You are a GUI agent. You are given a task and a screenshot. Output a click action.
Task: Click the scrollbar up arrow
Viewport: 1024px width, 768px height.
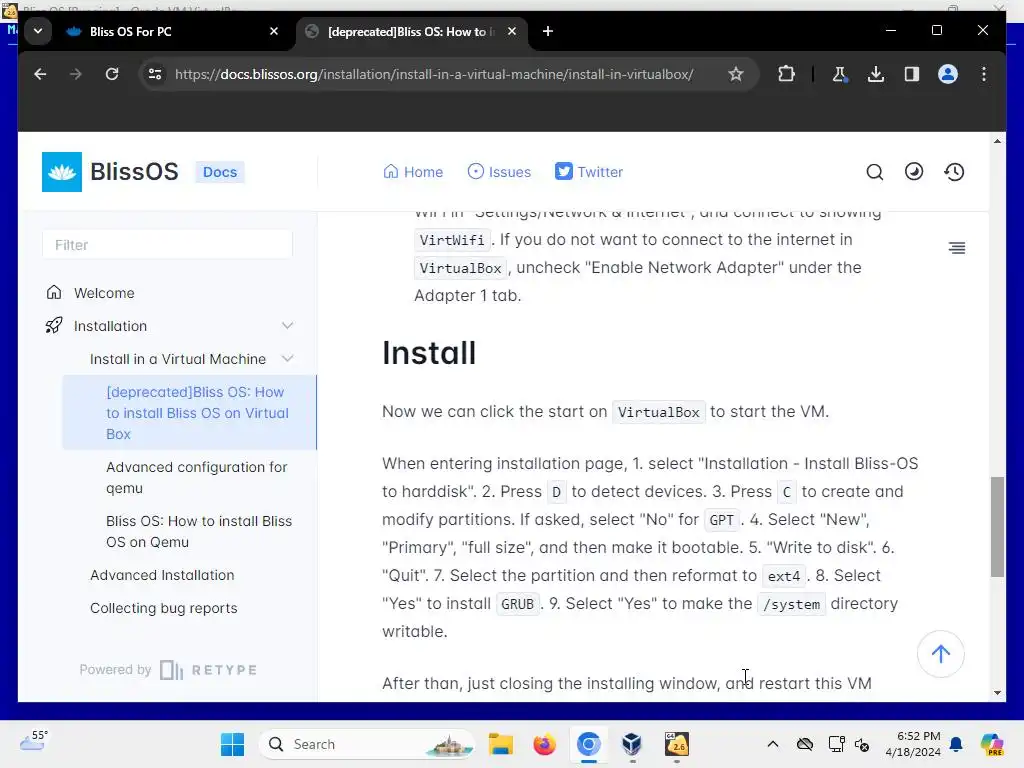pos(997,141)
